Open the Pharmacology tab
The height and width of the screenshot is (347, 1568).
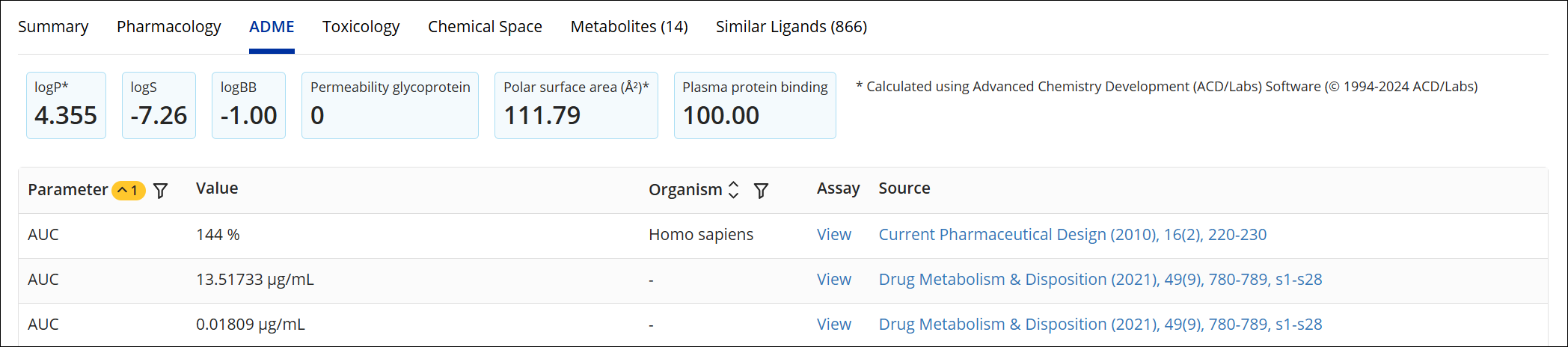[168, 27]
